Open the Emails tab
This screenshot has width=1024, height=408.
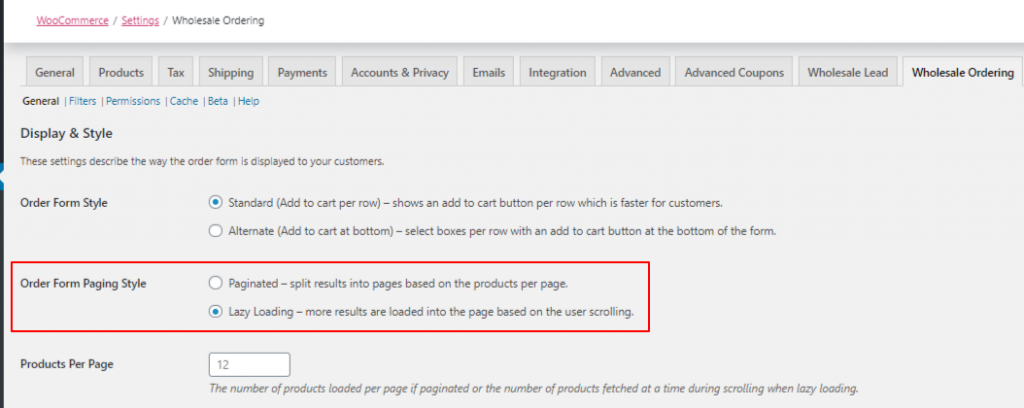(x=490, y=72)
